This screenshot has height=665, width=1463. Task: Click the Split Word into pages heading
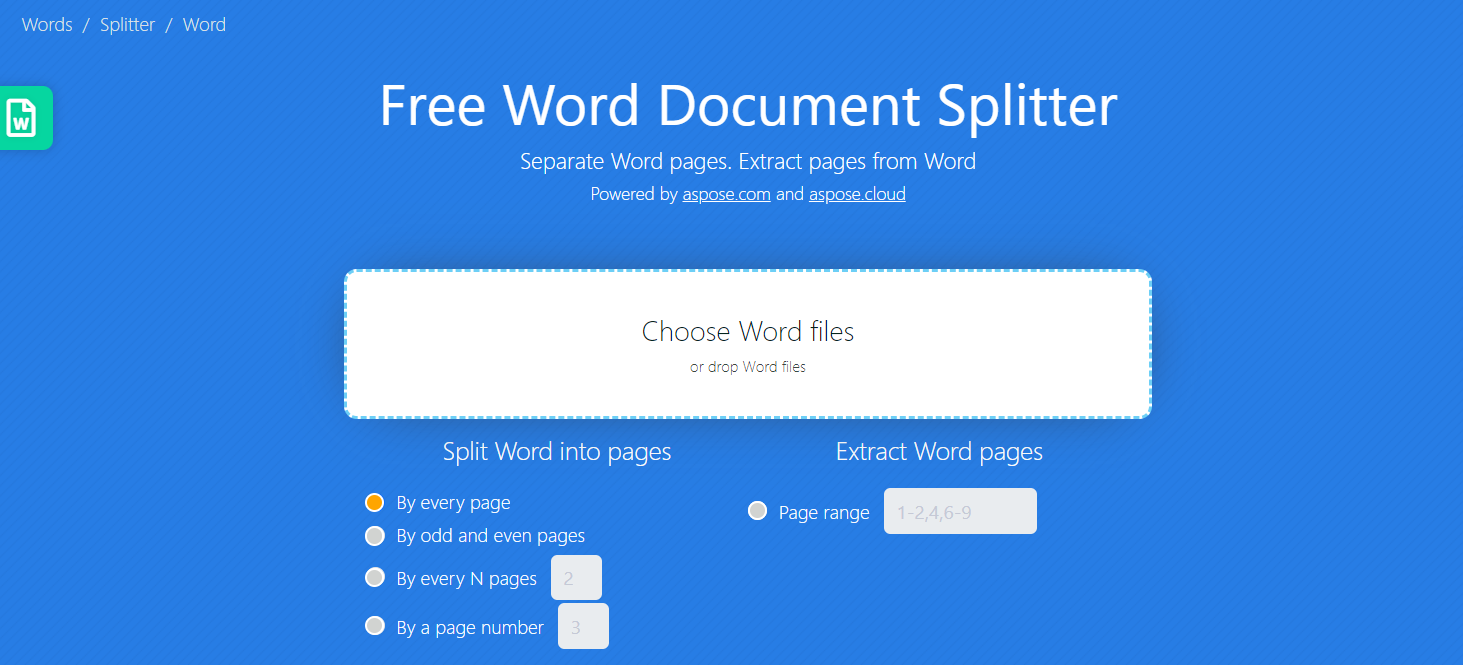point(557,451)
